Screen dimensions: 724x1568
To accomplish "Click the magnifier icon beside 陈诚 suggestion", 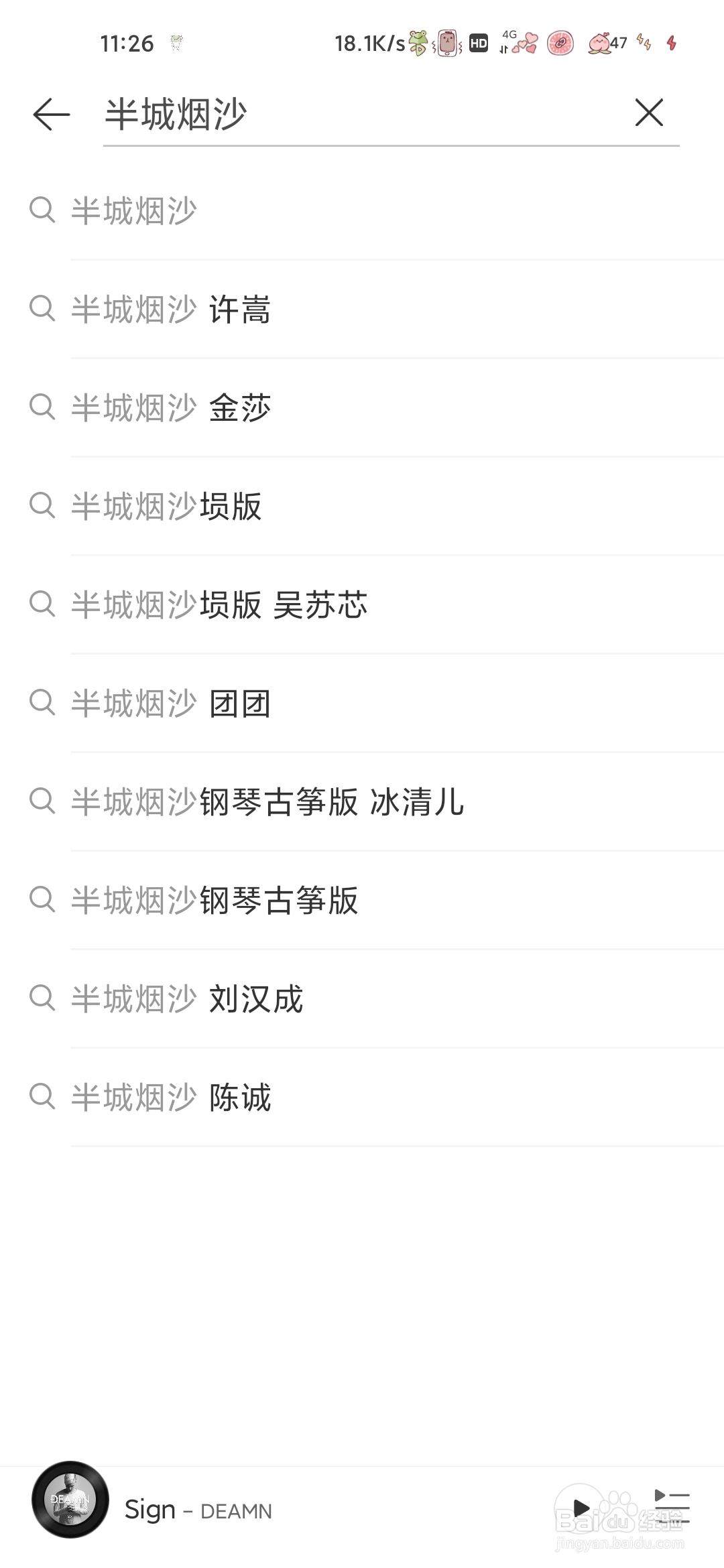I will click(42, 1096).
